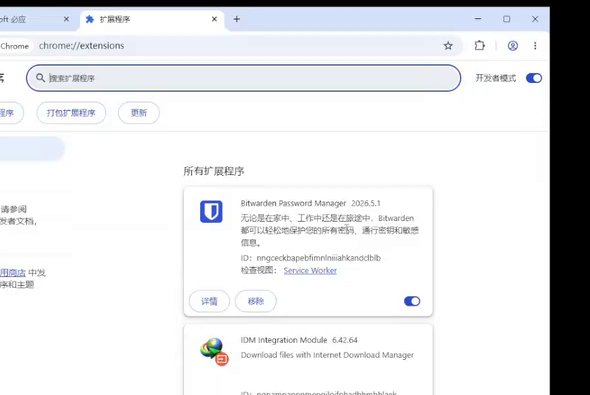Switch to the 扩展程序 tab
This screenshot has height=395, width=590.
[x=152, y=19]
